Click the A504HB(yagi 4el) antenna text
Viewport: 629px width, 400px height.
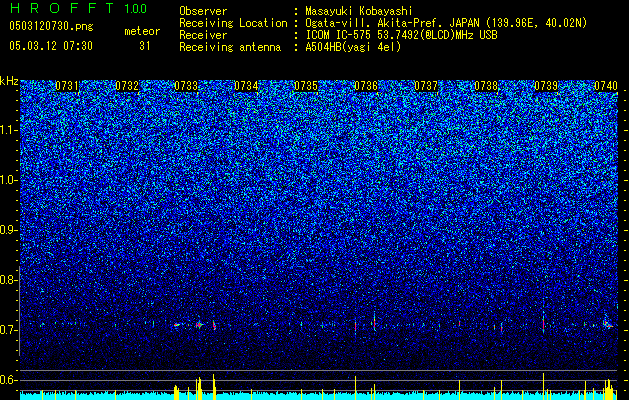point(353,47)
